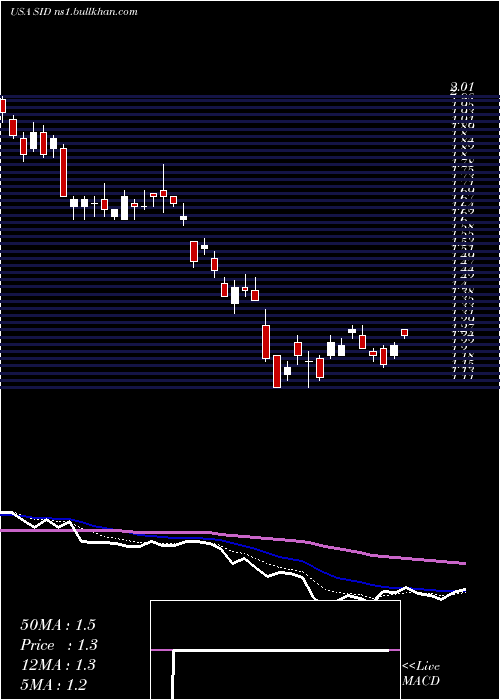Select the 'Price : 1.3' label

[x=59, y=645]
